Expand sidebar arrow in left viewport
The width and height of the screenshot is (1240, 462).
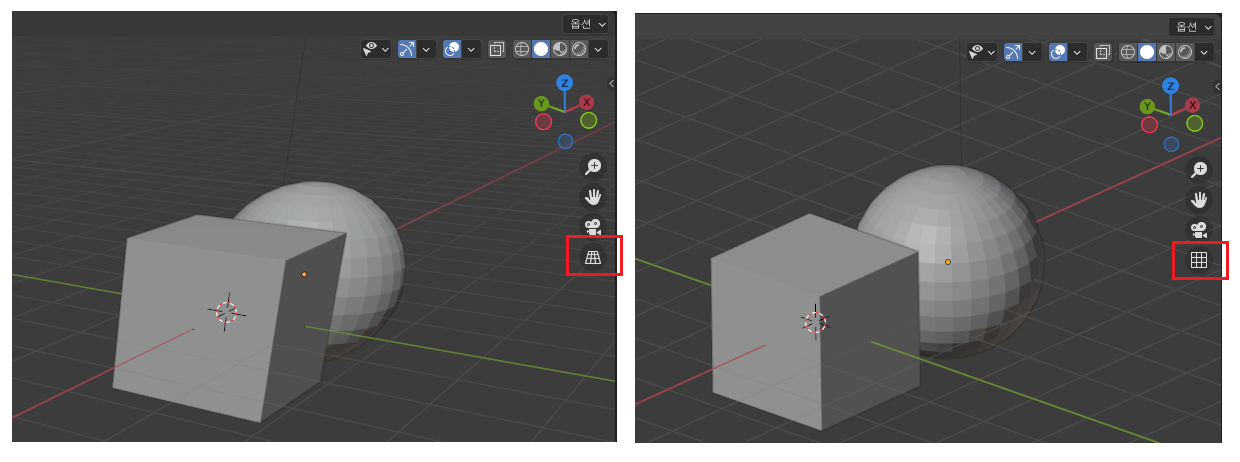(612, 84)
